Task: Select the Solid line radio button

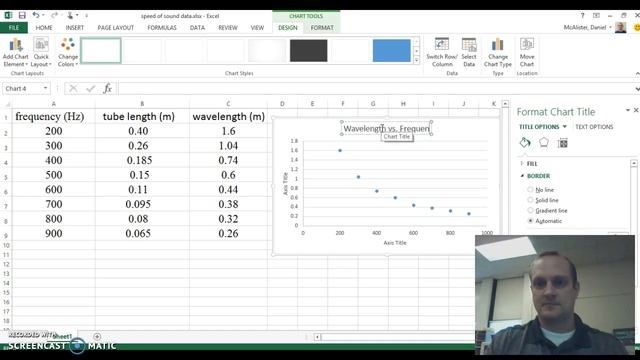Action: (x=530, y=200)
